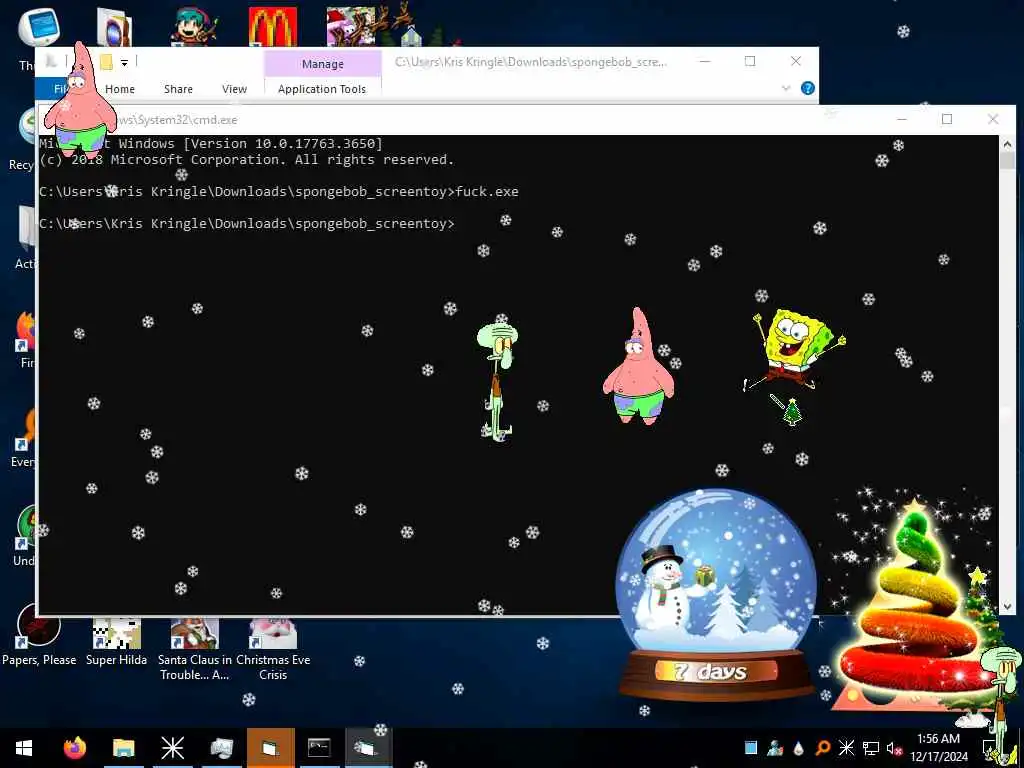Select the iMac-style computer desktop icon
This screenshot has width=1024, height=768.
[x=39, y=27]
